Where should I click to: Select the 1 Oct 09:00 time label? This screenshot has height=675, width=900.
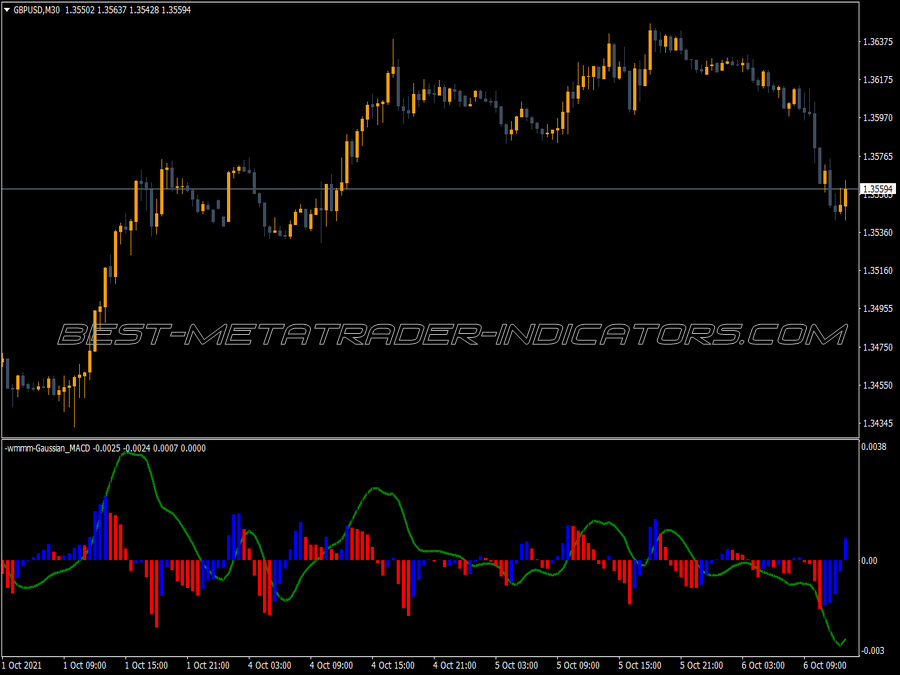84,665
